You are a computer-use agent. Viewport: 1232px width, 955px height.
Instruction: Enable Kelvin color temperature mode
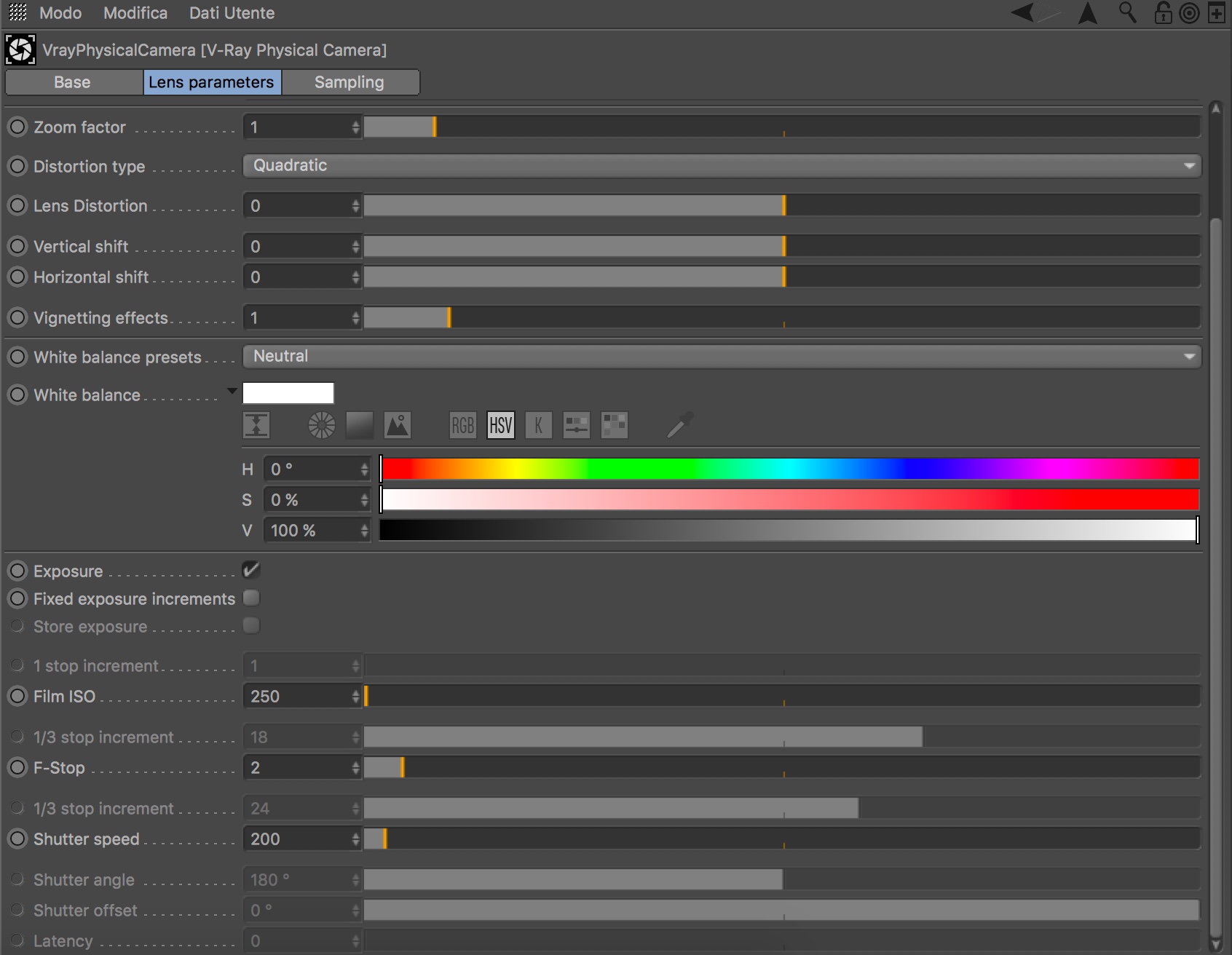coord(539,425)
